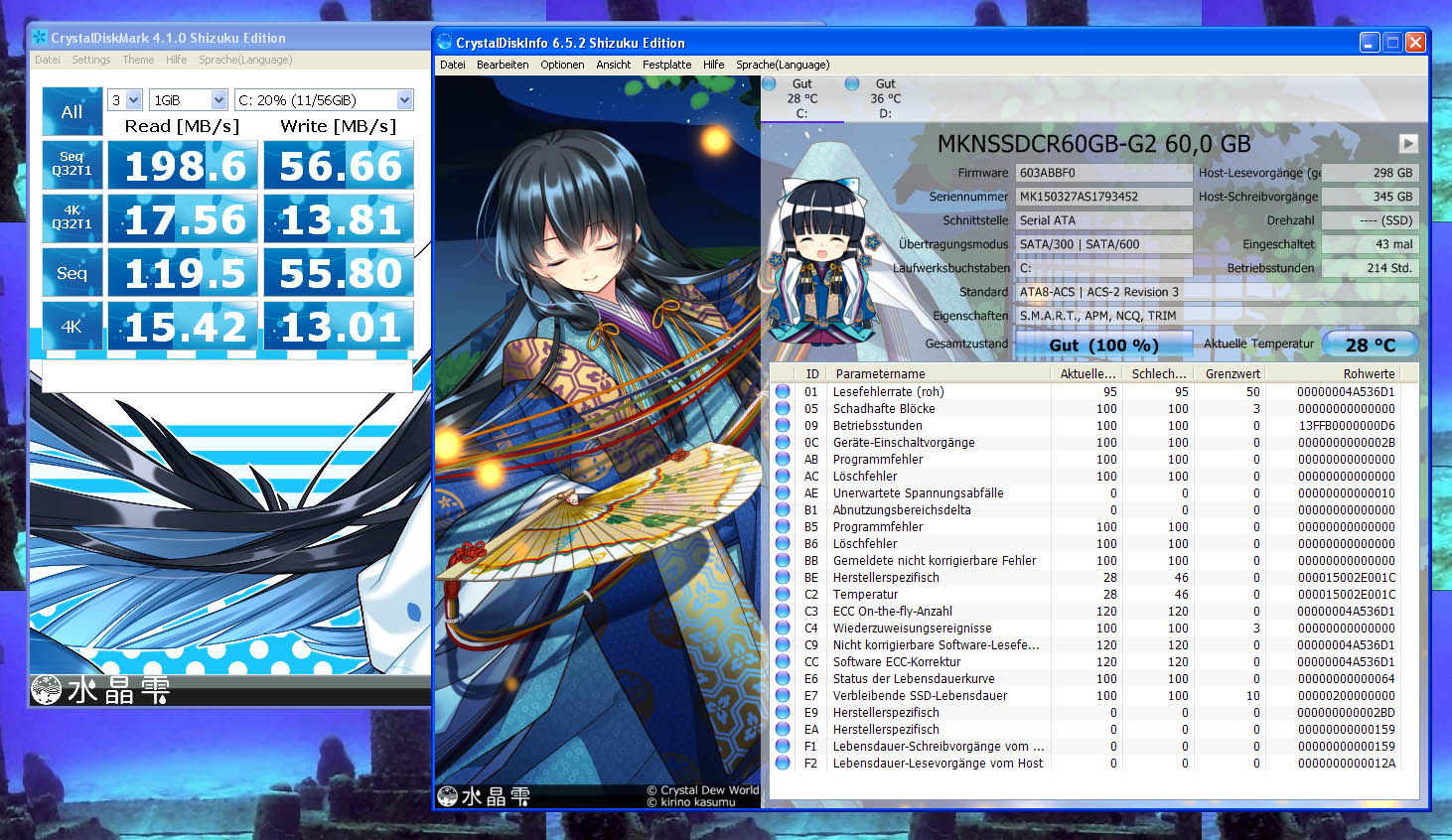Click the next disk arrow icon
Viewport: 1452px width, 840px height.
(1407, 143)
